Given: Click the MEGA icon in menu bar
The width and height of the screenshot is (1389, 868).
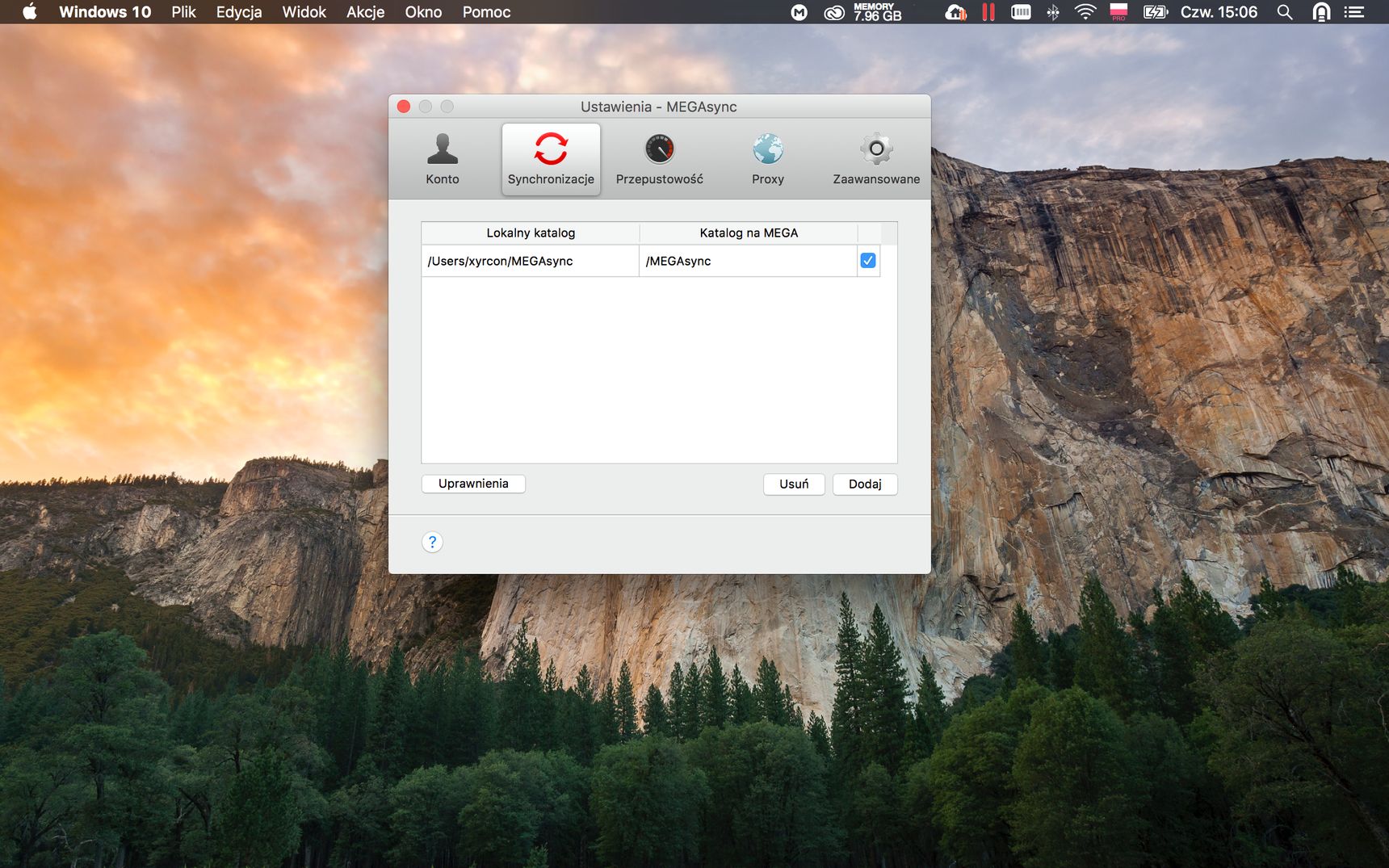Looking at the screenshot, I should tap(799, 12).
